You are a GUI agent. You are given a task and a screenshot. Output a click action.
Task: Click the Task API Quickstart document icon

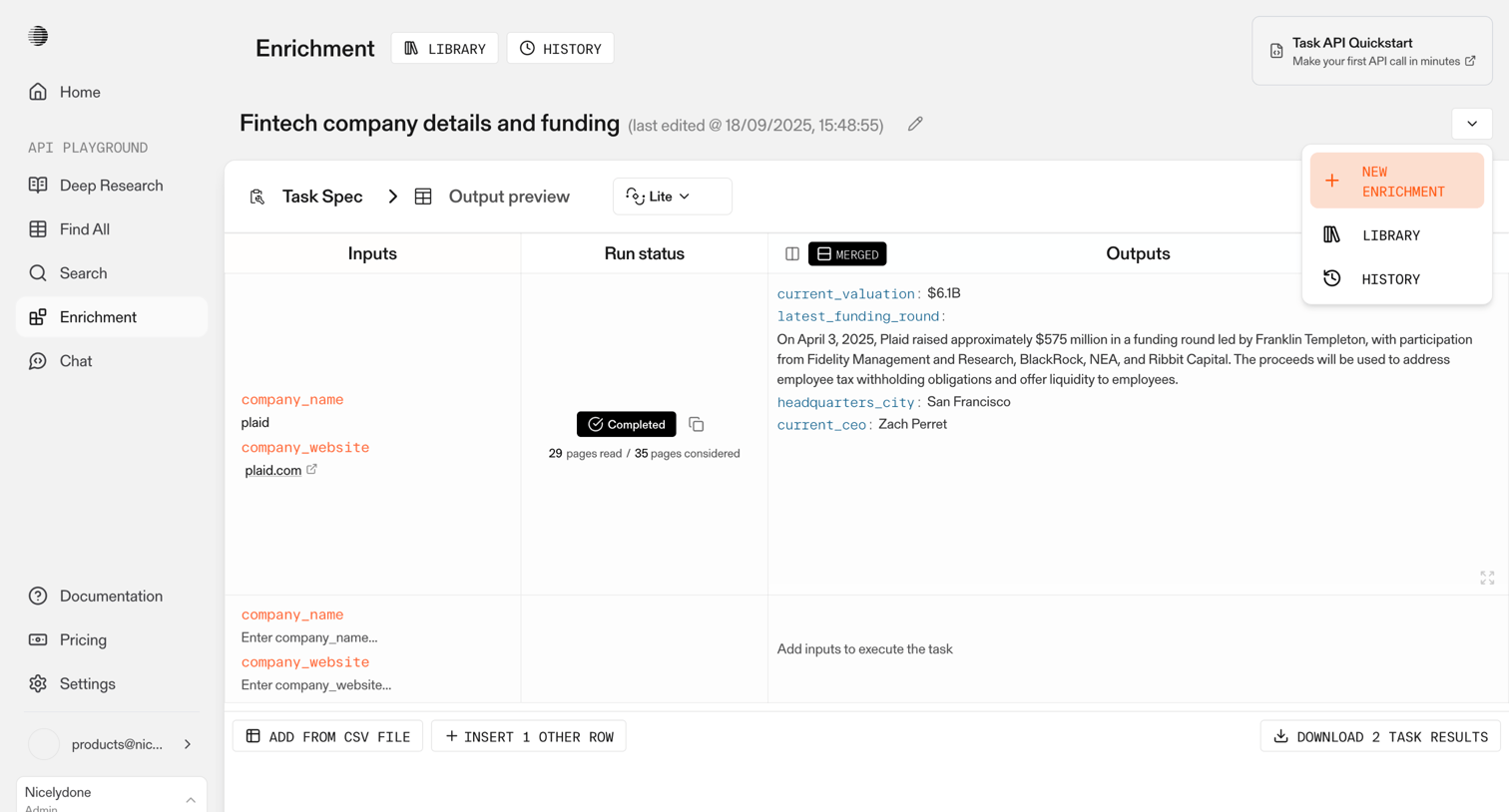pyautogui.click(x=1276, y=51)
